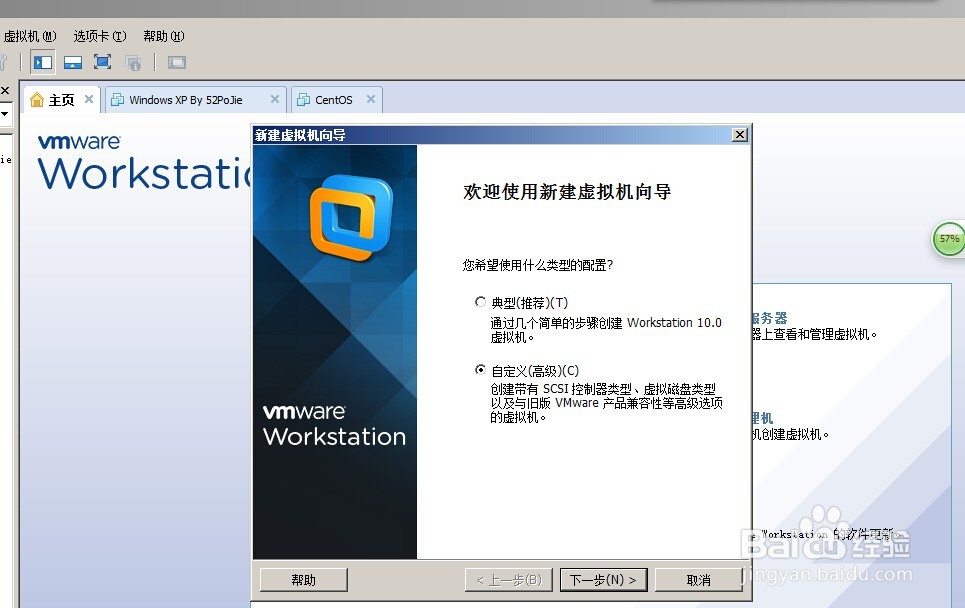Click the VM icon on Windows XP tab
The width and height of the screenshot is (965, 608).
(117, 100)
